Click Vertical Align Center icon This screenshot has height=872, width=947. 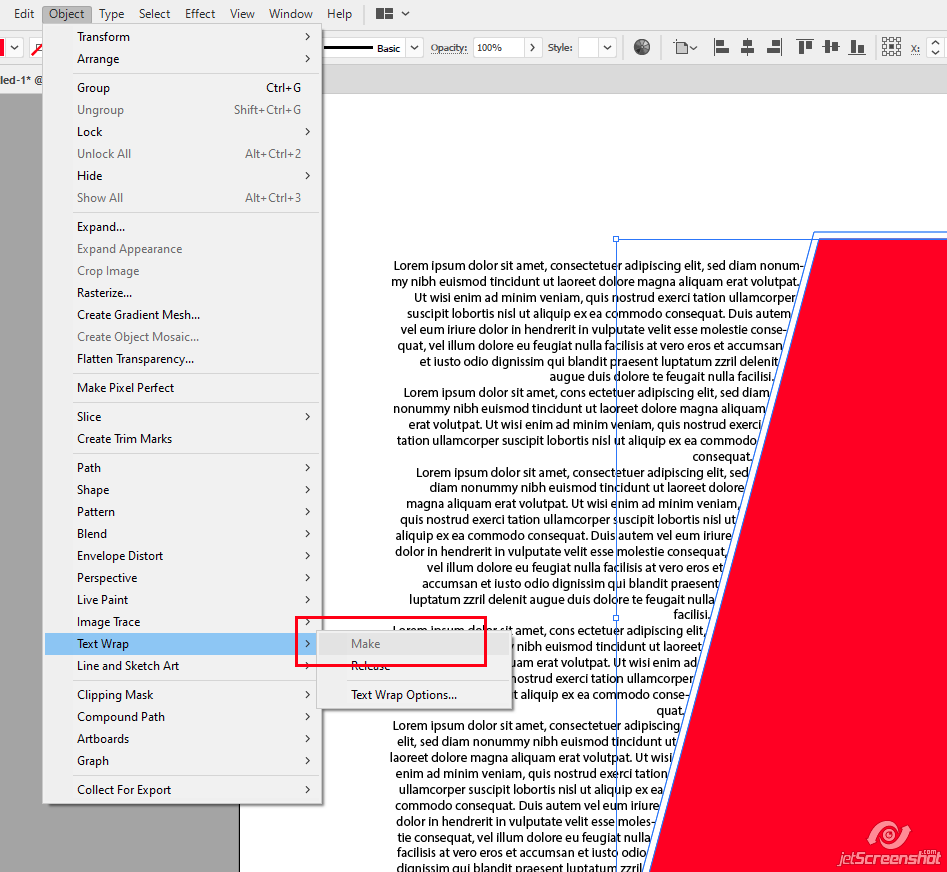tap(831, 47)
